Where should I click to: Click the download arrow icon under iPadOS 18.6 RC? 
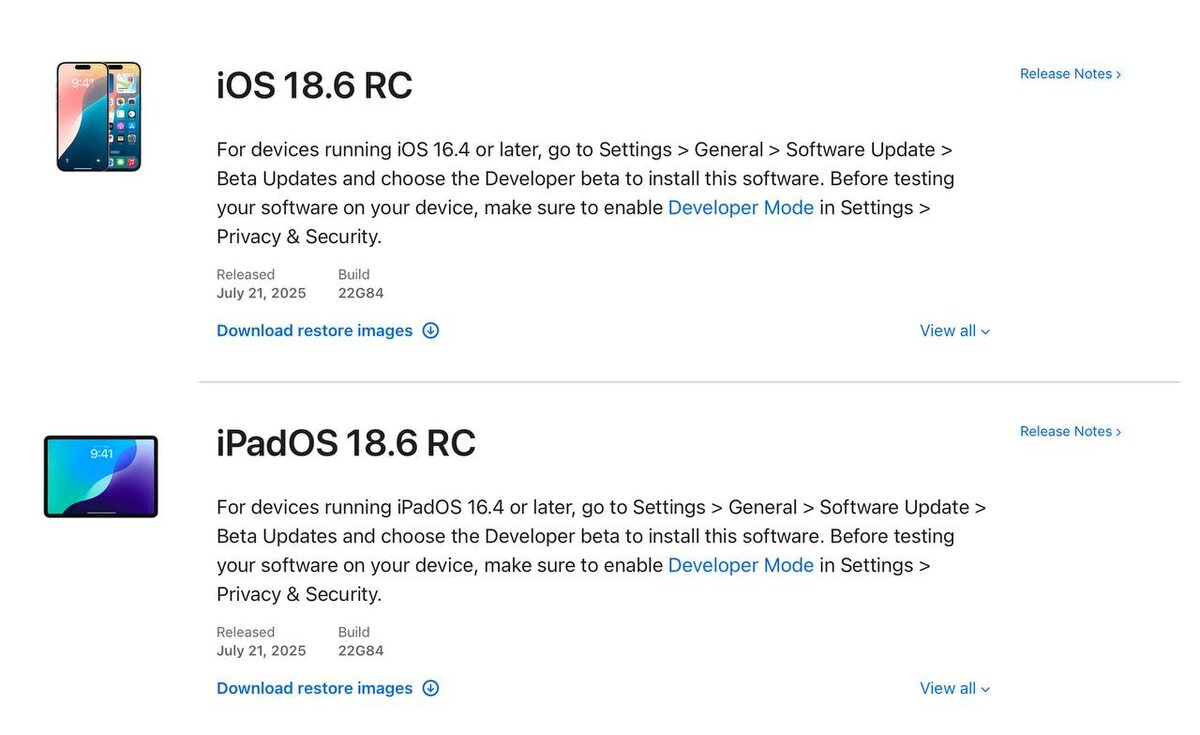pyautogui.click(x=431, y=688)
